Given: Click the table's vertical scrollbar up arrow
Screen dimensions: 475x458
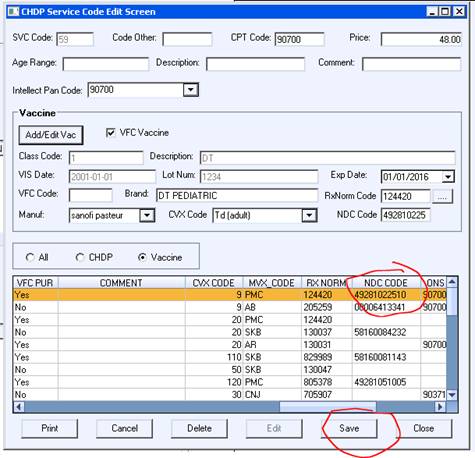Looking at the screenshot, I should 452,282.
